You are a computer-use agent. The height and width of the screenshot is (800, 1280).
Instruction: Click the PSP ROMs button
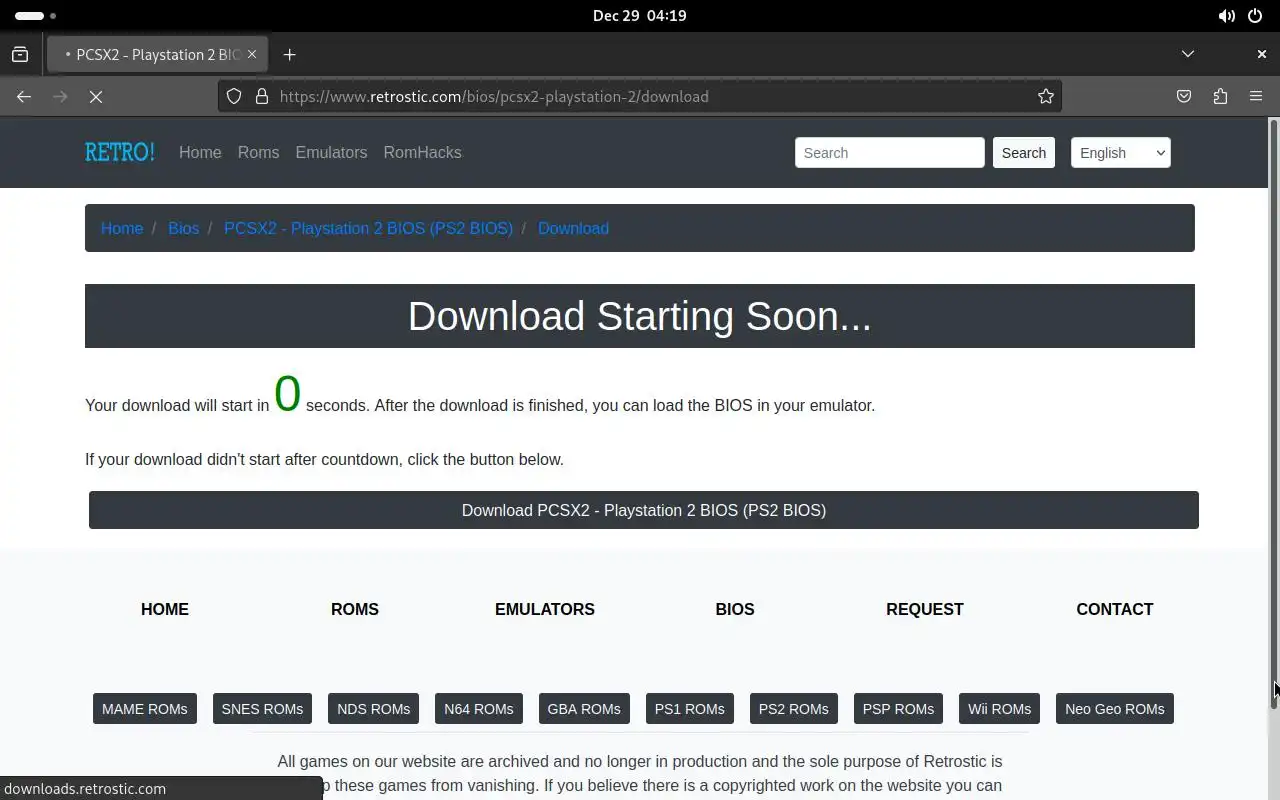(898, 709)
